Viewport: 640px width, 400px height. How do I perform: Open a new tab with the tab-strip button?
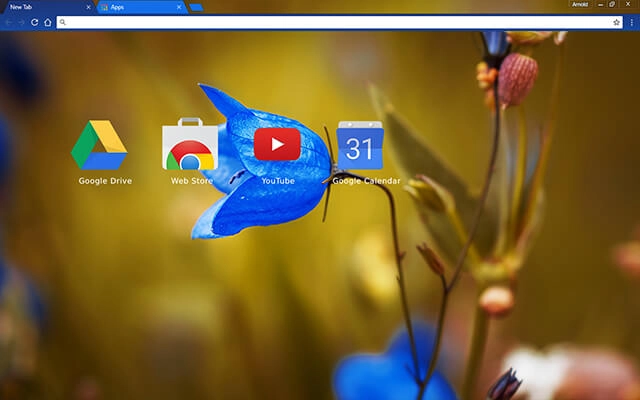[x=196, y=7]
